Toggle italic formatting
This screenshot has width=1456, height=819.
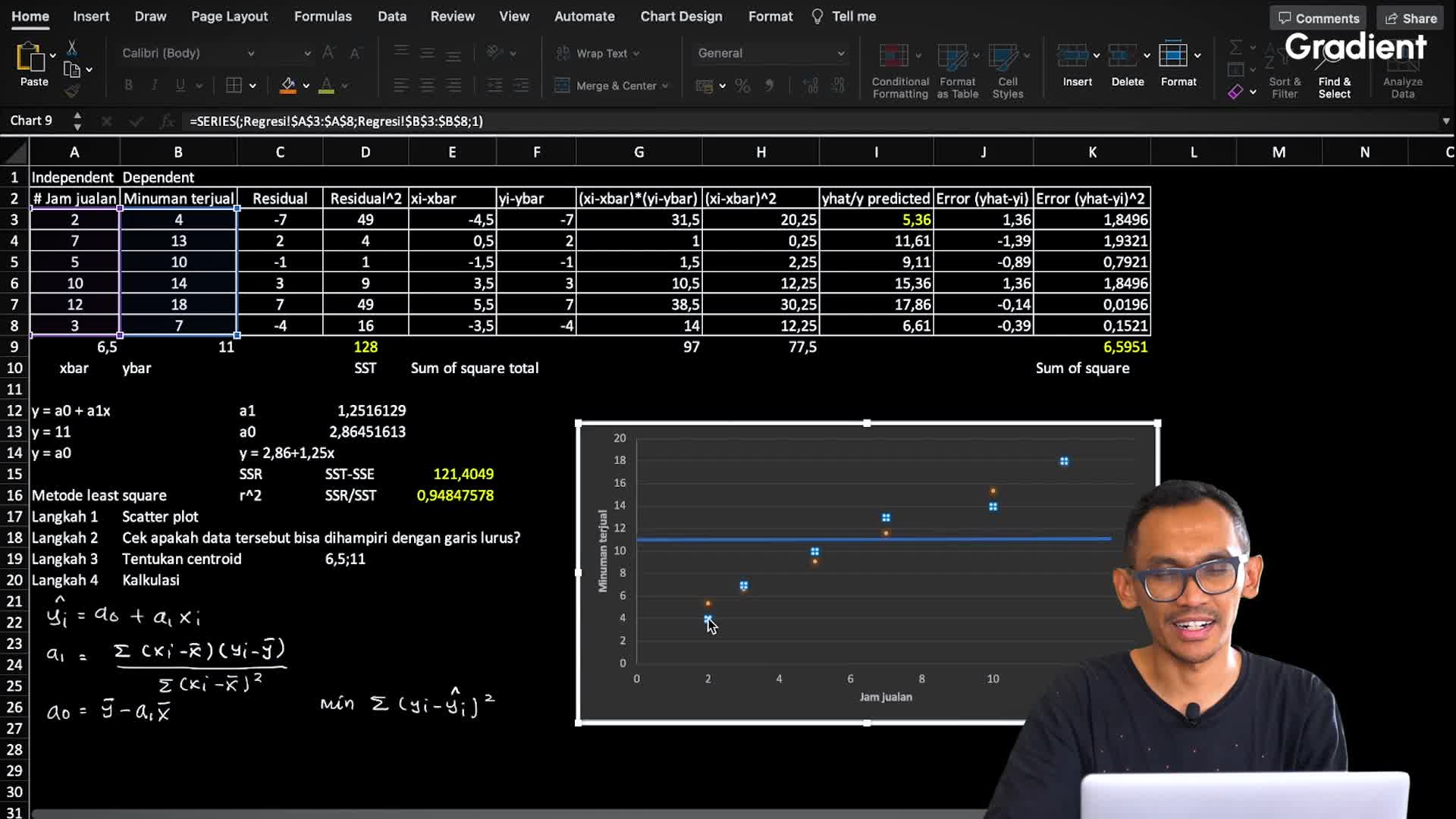point(155,86)
